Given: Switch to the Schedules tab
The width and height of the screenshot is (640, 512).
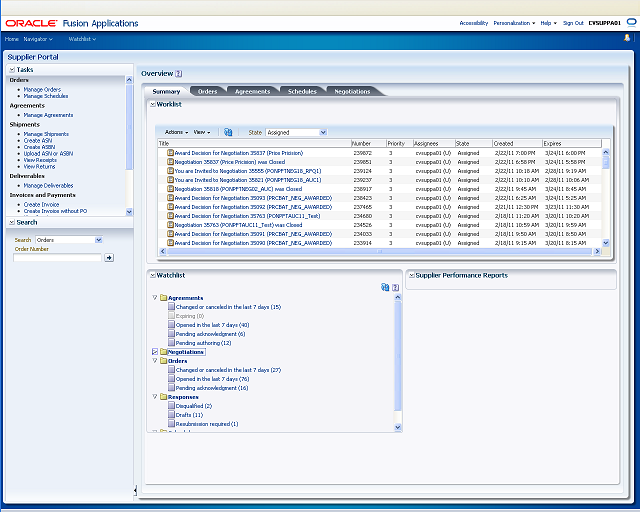Looking at the screenshot, I should tap(302, 91).
